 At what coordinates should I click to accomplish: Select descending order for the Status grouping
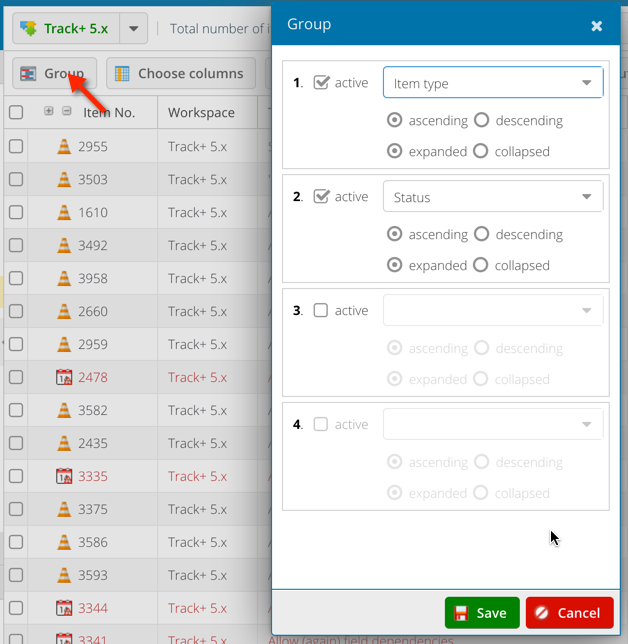pos(481,234)
